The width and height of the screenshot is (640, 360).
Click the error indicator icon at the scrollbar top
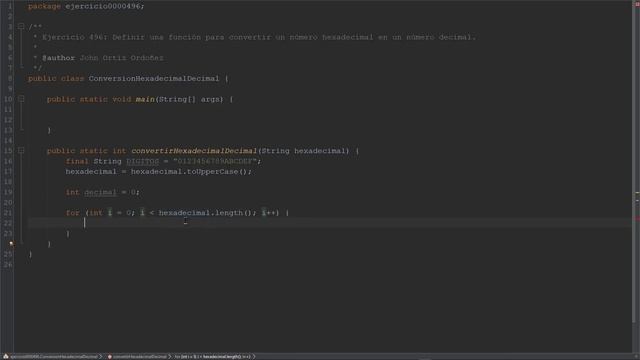tap(637, 3)
